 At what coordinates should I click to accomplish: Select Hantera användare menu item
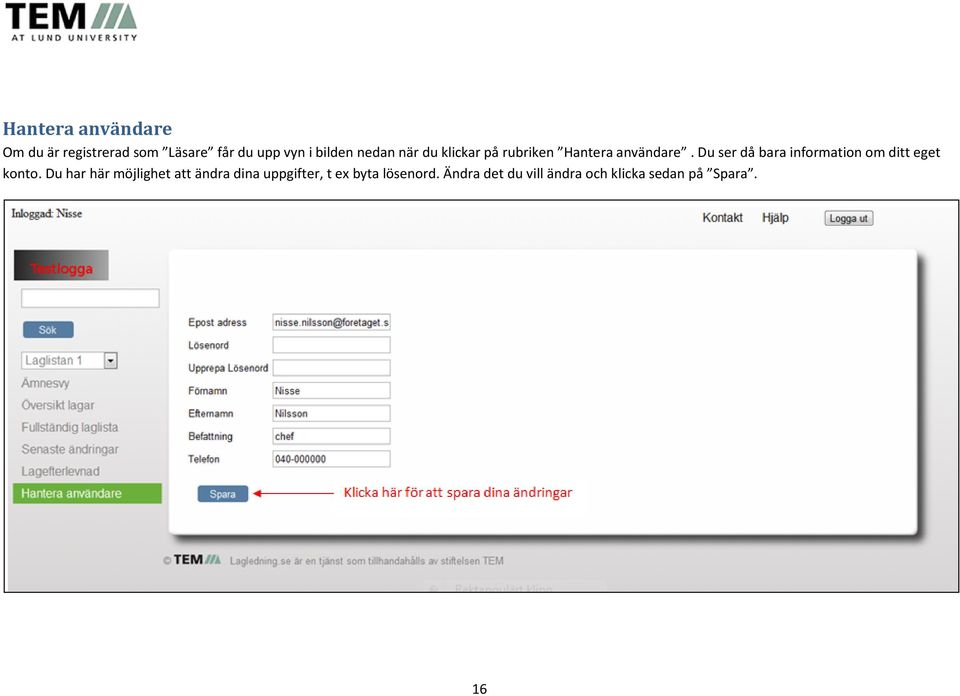coord(87,493)
